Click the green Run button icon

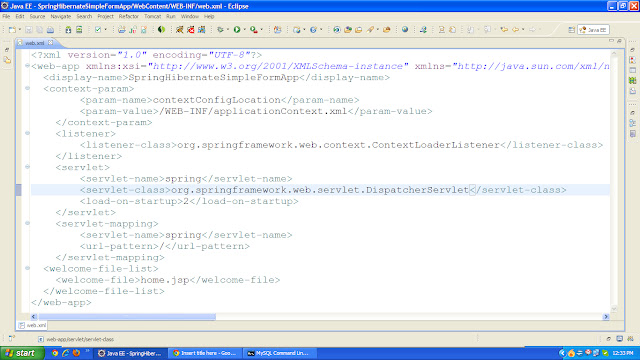pyautogui.click(x=237, y=30)
